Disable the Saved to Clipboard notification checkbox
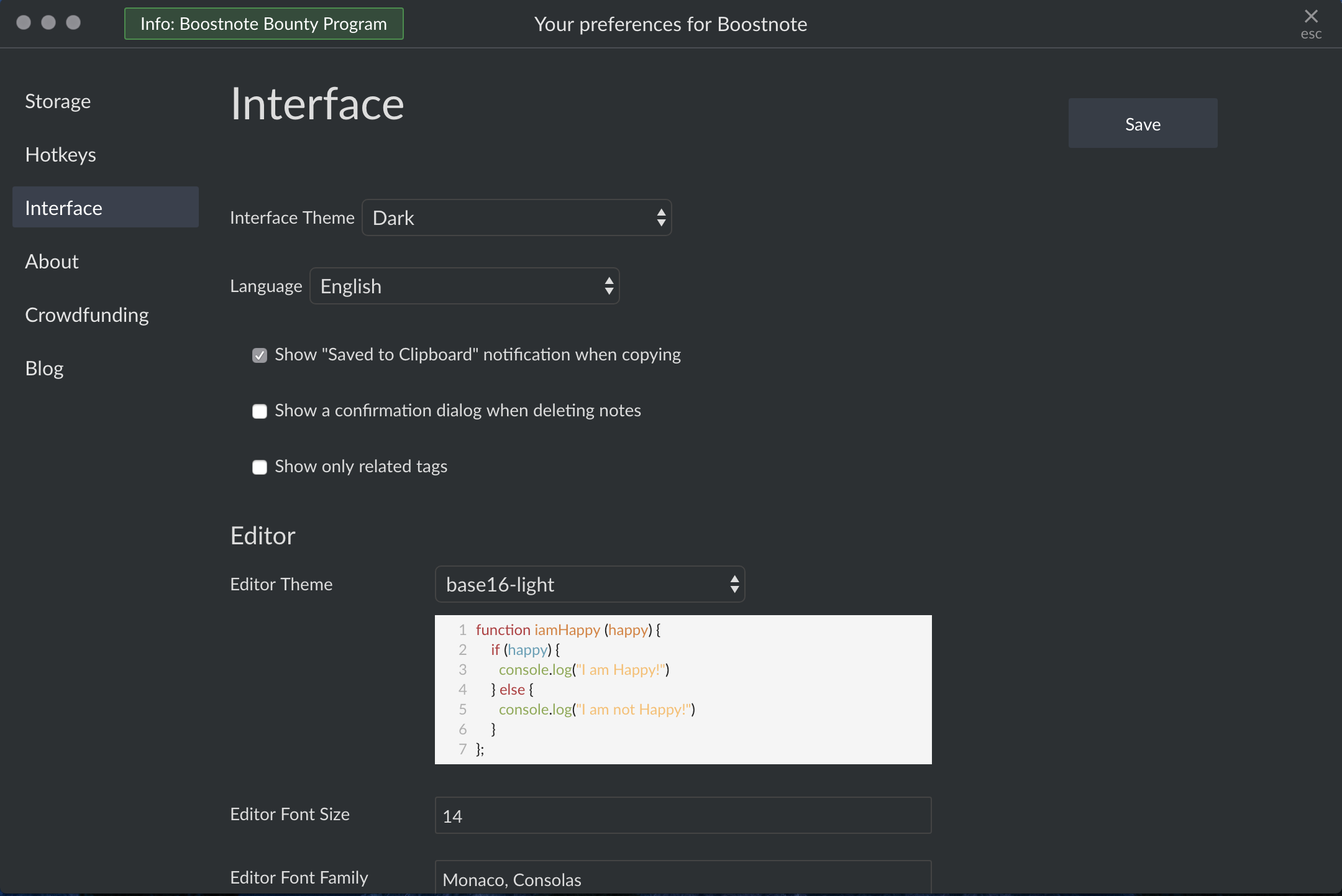This screenshot has width=1342, height=896. coord(260,355)
